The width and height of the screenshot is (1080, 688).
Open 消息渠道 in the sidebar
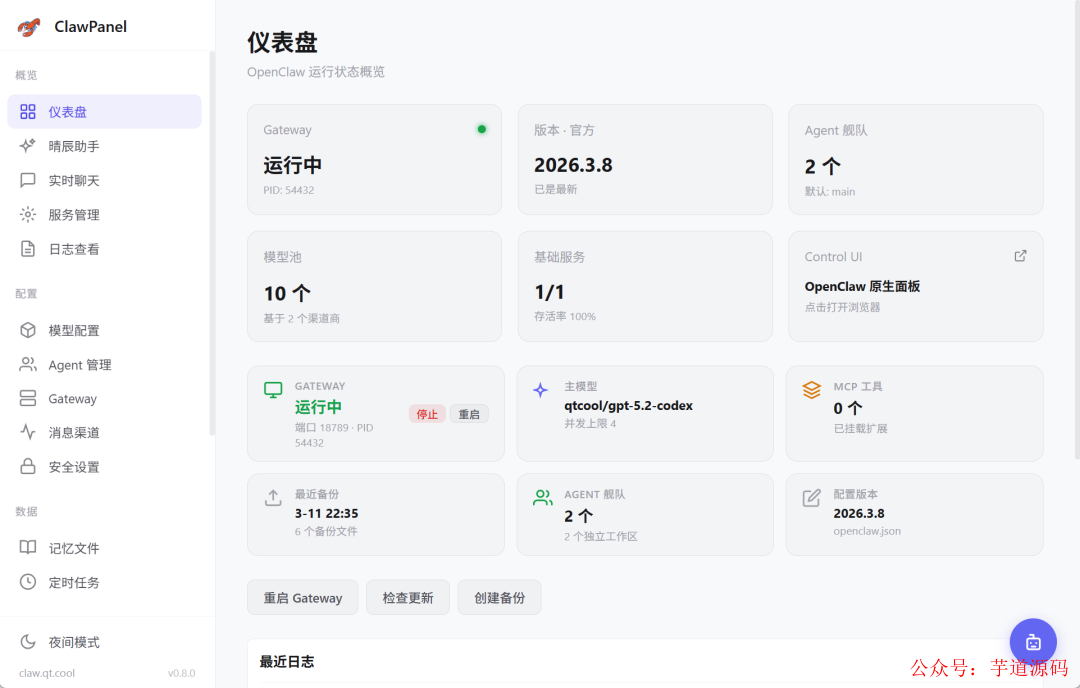click(x=105, y=432)
